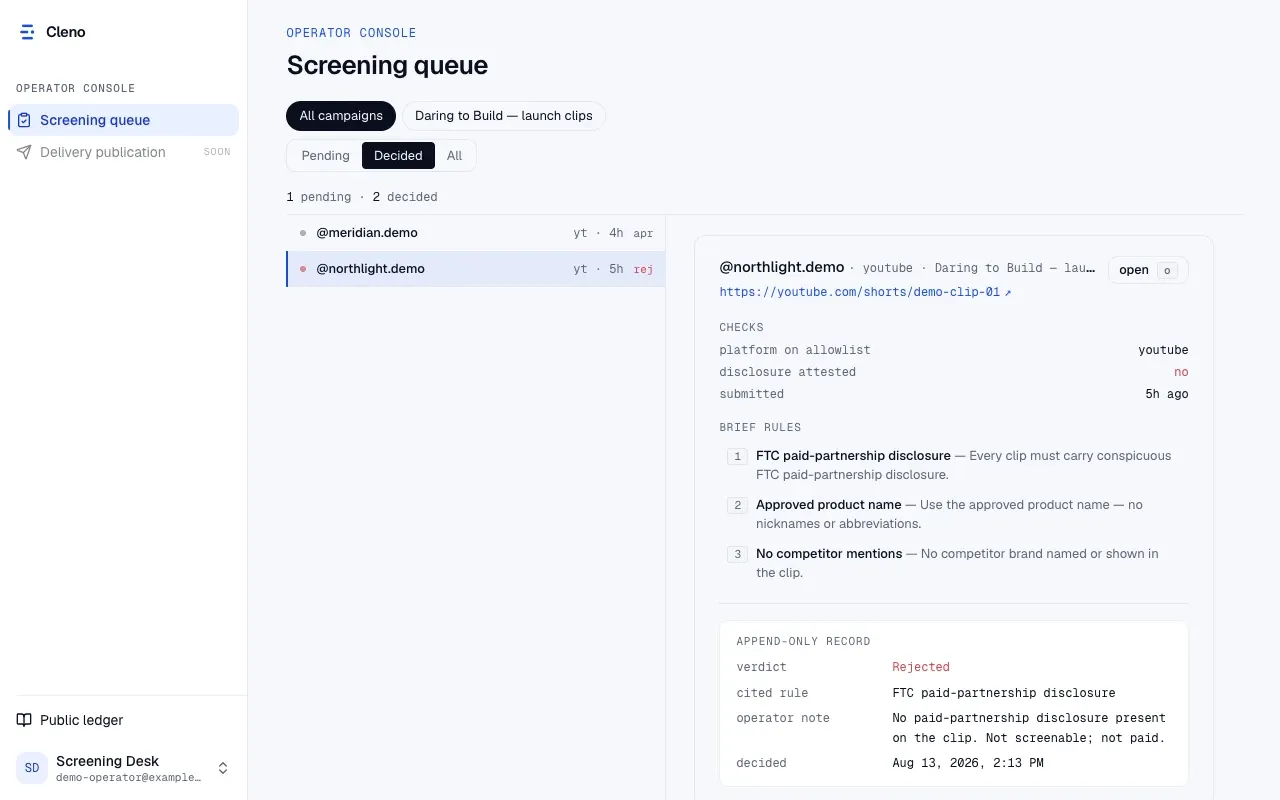Open the Public ledger link

click(x=123, y=720)
